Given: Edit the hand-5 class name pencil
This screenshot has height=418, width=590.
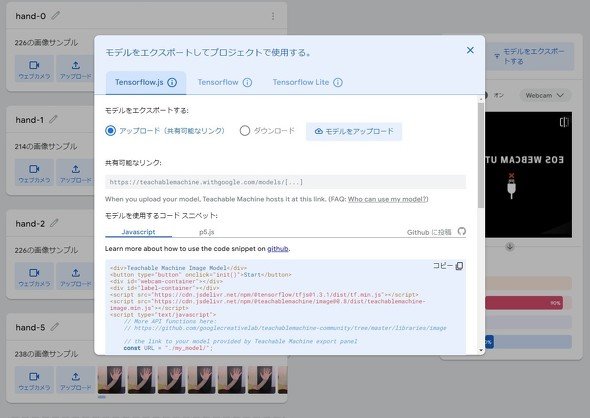Looking at the screenshot, I should point(55,327).
